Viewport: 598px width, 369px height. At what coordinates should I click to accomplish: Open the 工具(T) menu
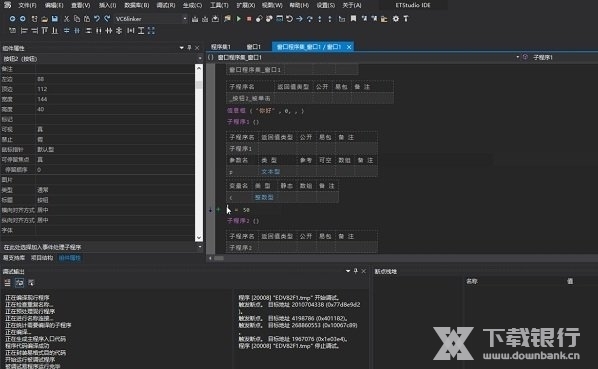219,5
